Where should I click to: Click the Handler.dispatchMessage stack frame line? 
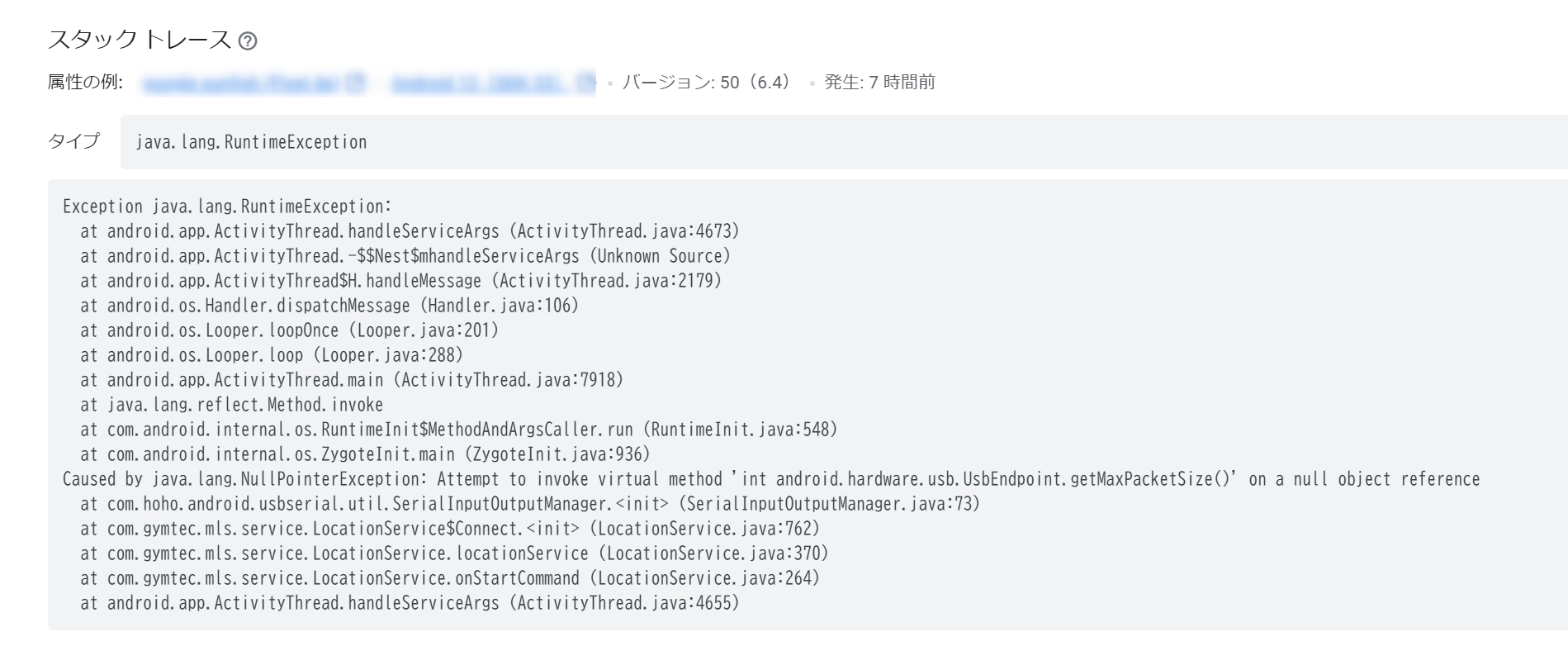click(x=329, y=306)
